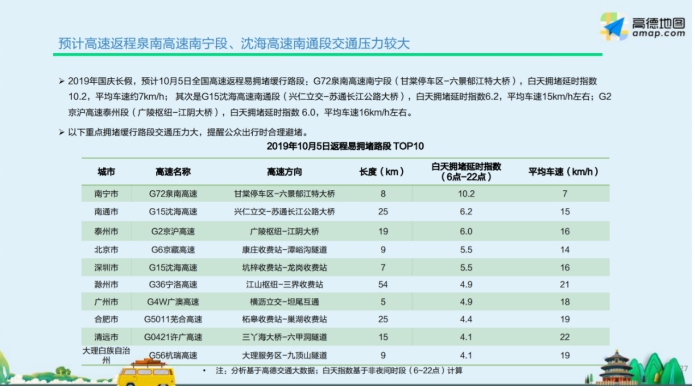The width and height of the screenshot is (693, 386).
Task: Click the table title 2019年10月5日返程易拥堵路段 TOP10
Action: pyautogui.click(x=345, y=146)
